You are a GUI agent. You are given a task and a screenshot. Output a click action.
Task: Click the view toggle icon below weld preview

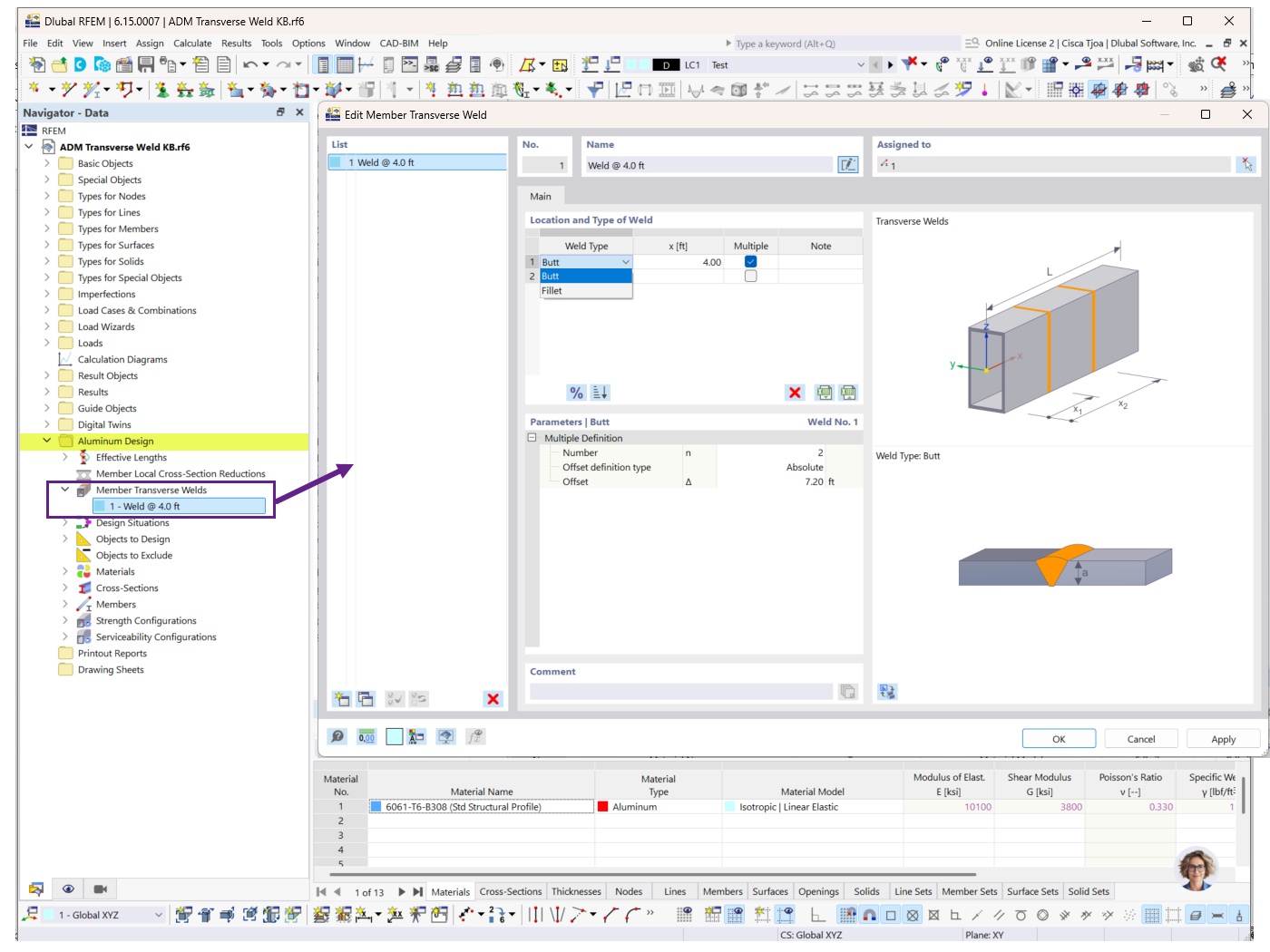(x=887, y=692)
